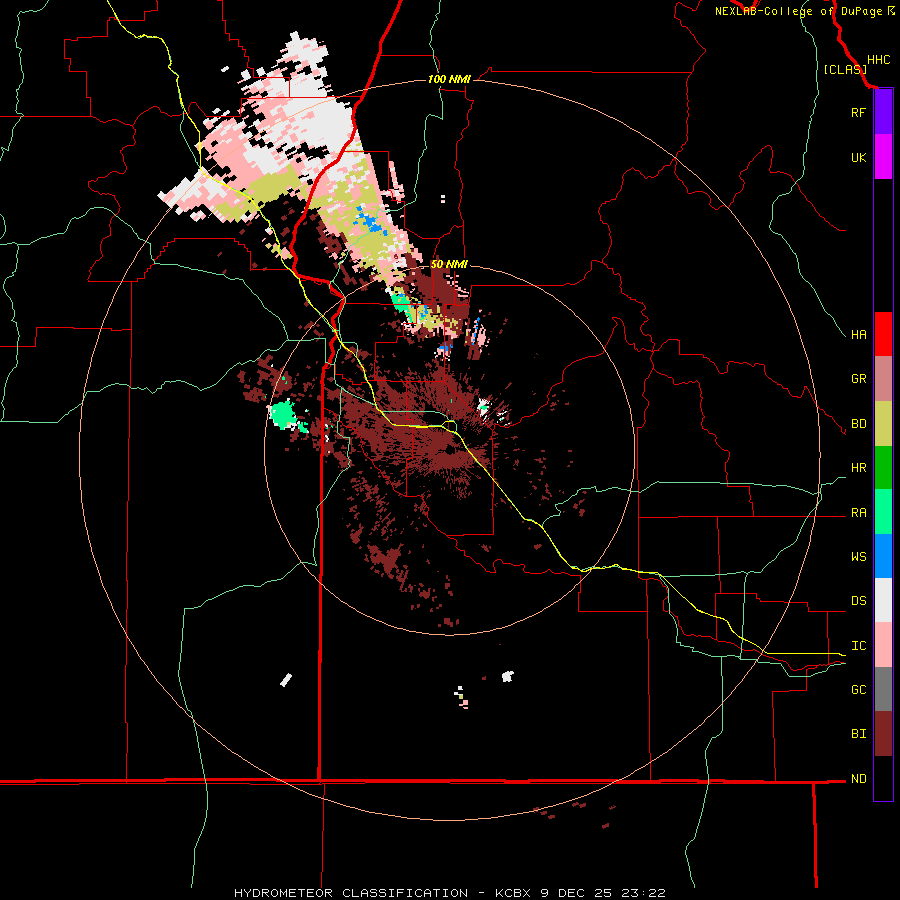
Task: Click the dark green HR legend swatch
Action: click(883, 467)
